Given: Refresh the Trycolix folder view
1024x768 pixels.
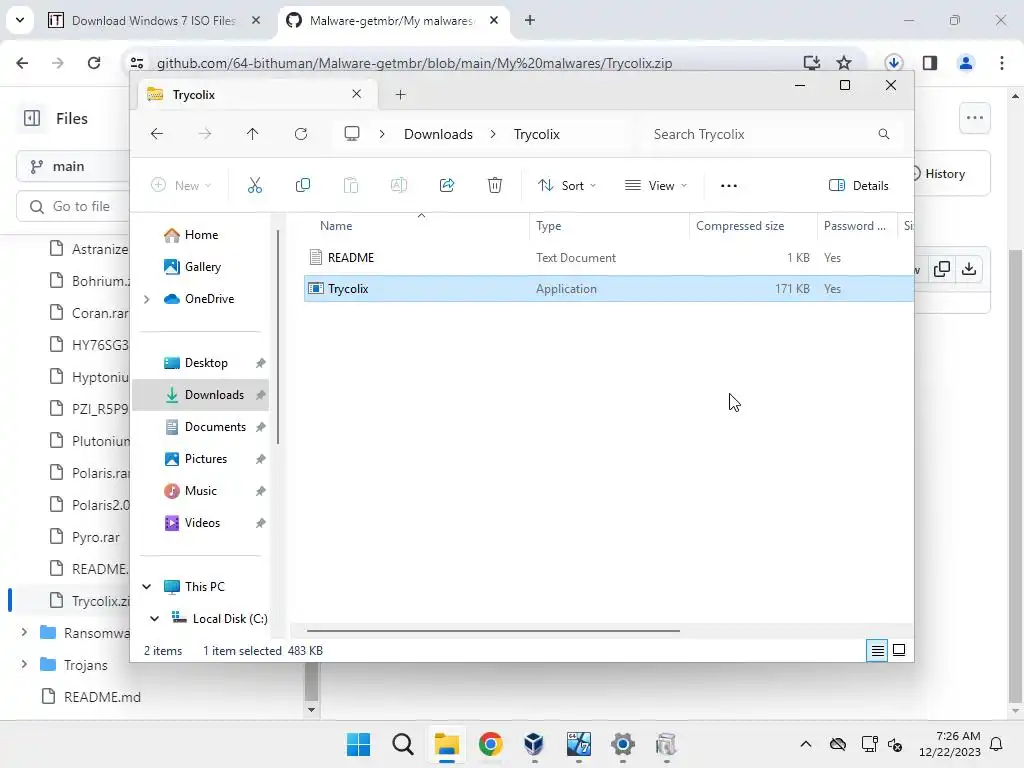Looking at the screenshot, I should click(x=301, y=134).
